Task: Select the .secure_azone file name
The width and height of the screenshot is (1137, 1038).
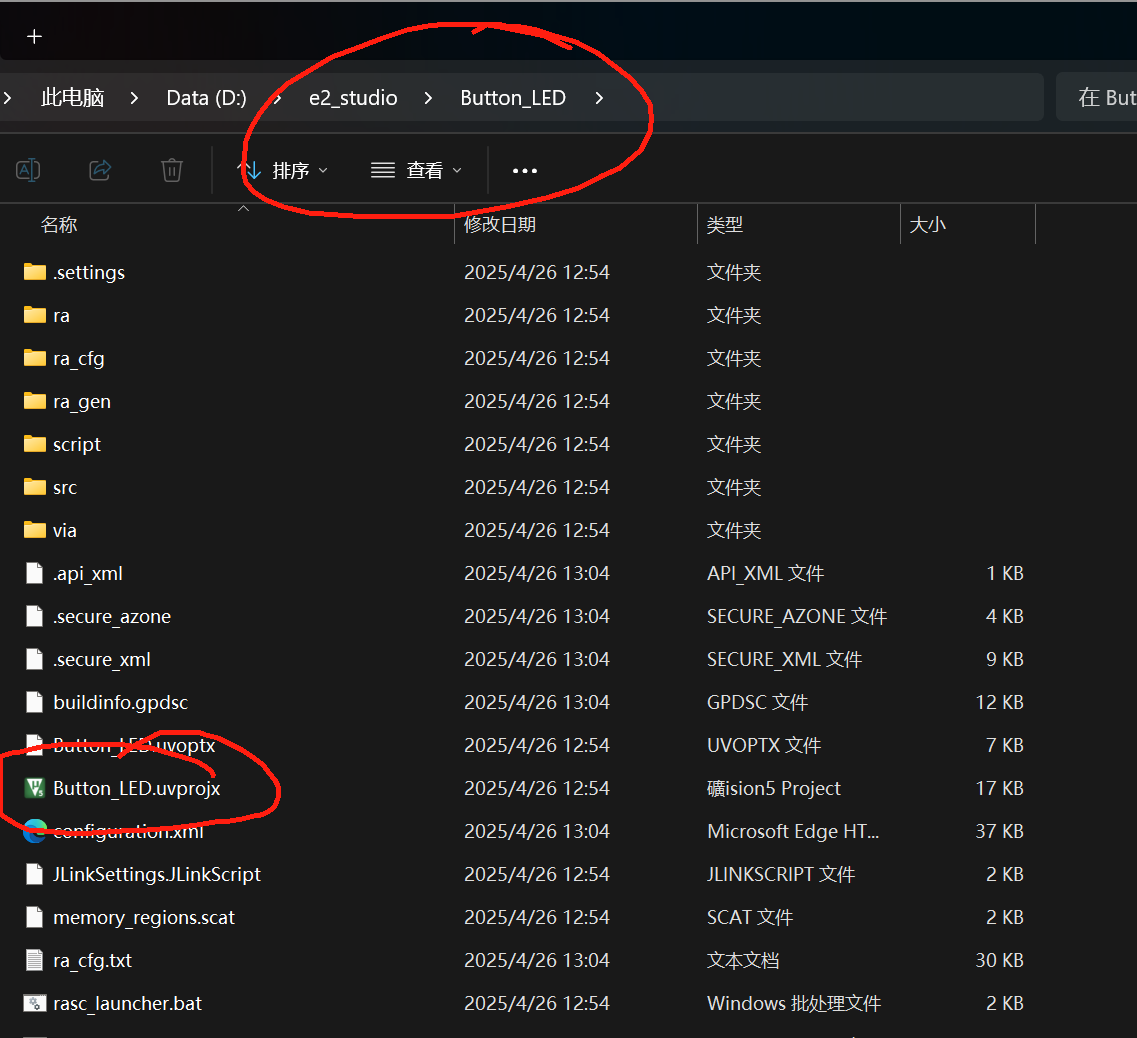Action: point(112,617)
